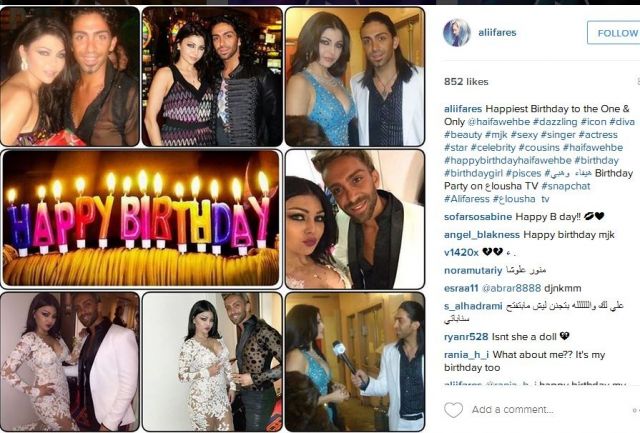View 852 likes list

pos(466,82)
